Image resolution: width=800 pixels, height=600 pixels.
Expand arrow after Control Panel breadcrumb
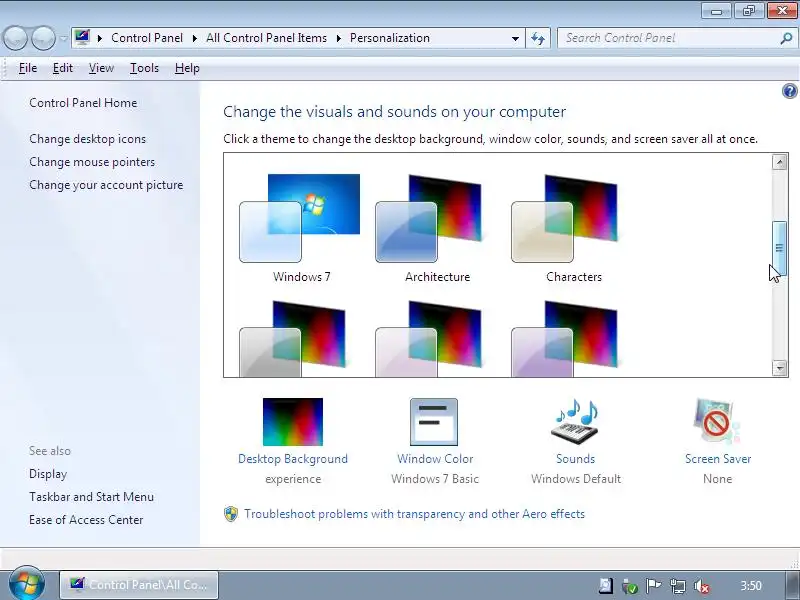[x=194, y=38]
